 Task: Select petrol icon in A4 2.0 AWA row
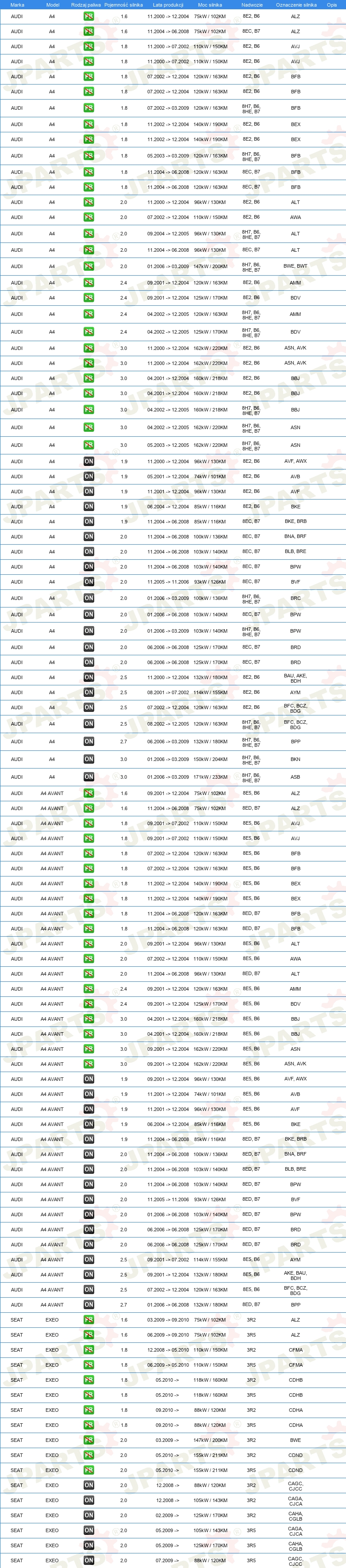(x=89, y=217)
